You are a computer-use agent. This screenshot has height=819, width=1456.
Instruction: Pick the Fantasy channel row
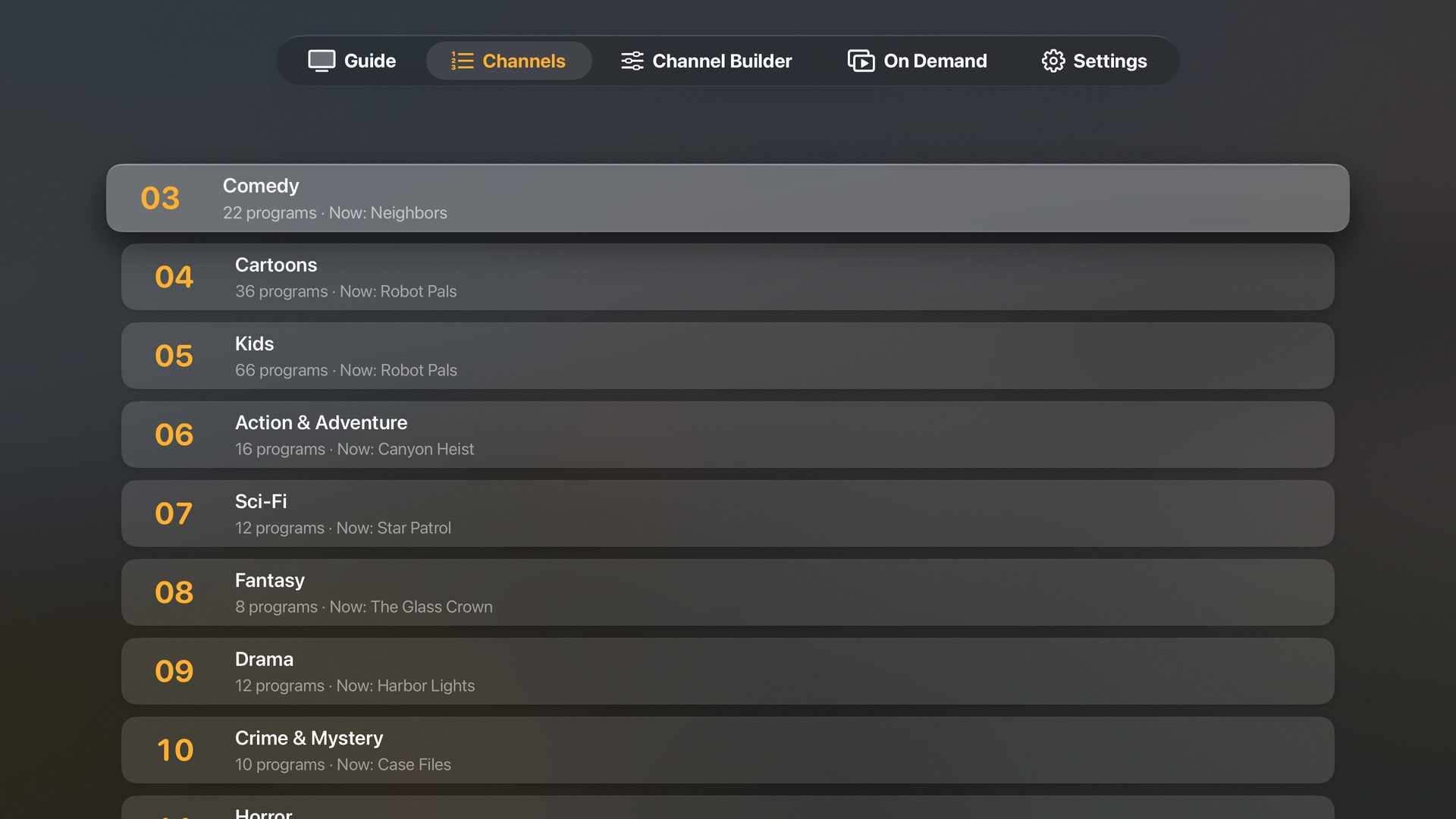point(728,592)
